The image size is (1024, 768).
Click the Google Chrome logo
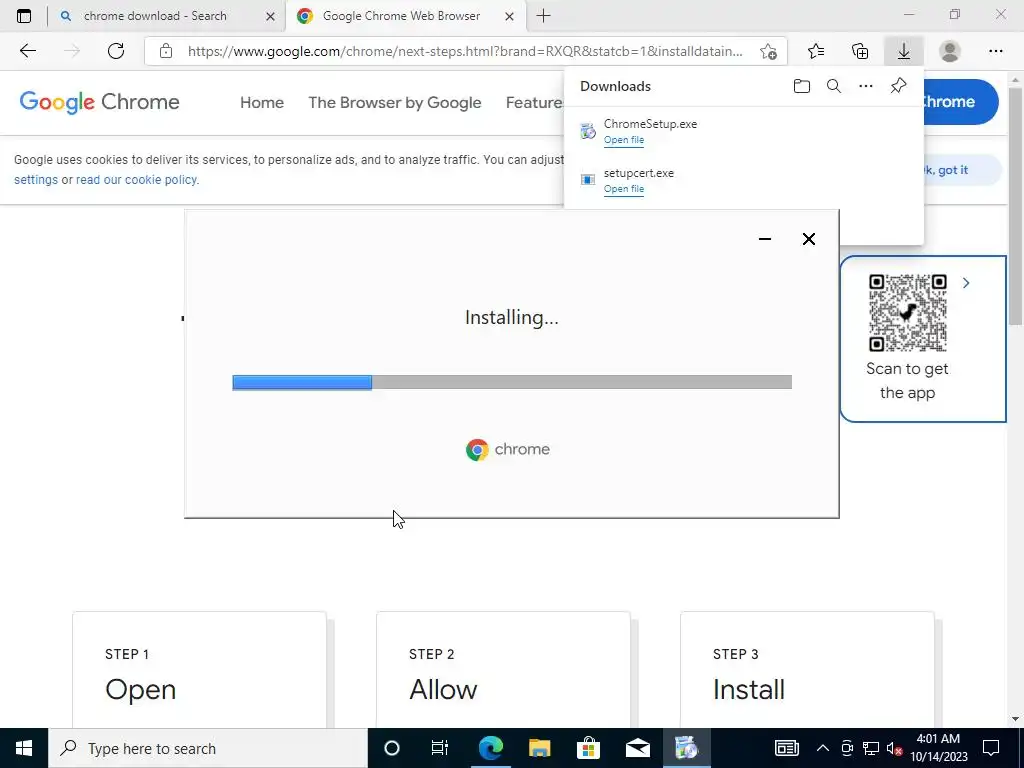[99, 102]
